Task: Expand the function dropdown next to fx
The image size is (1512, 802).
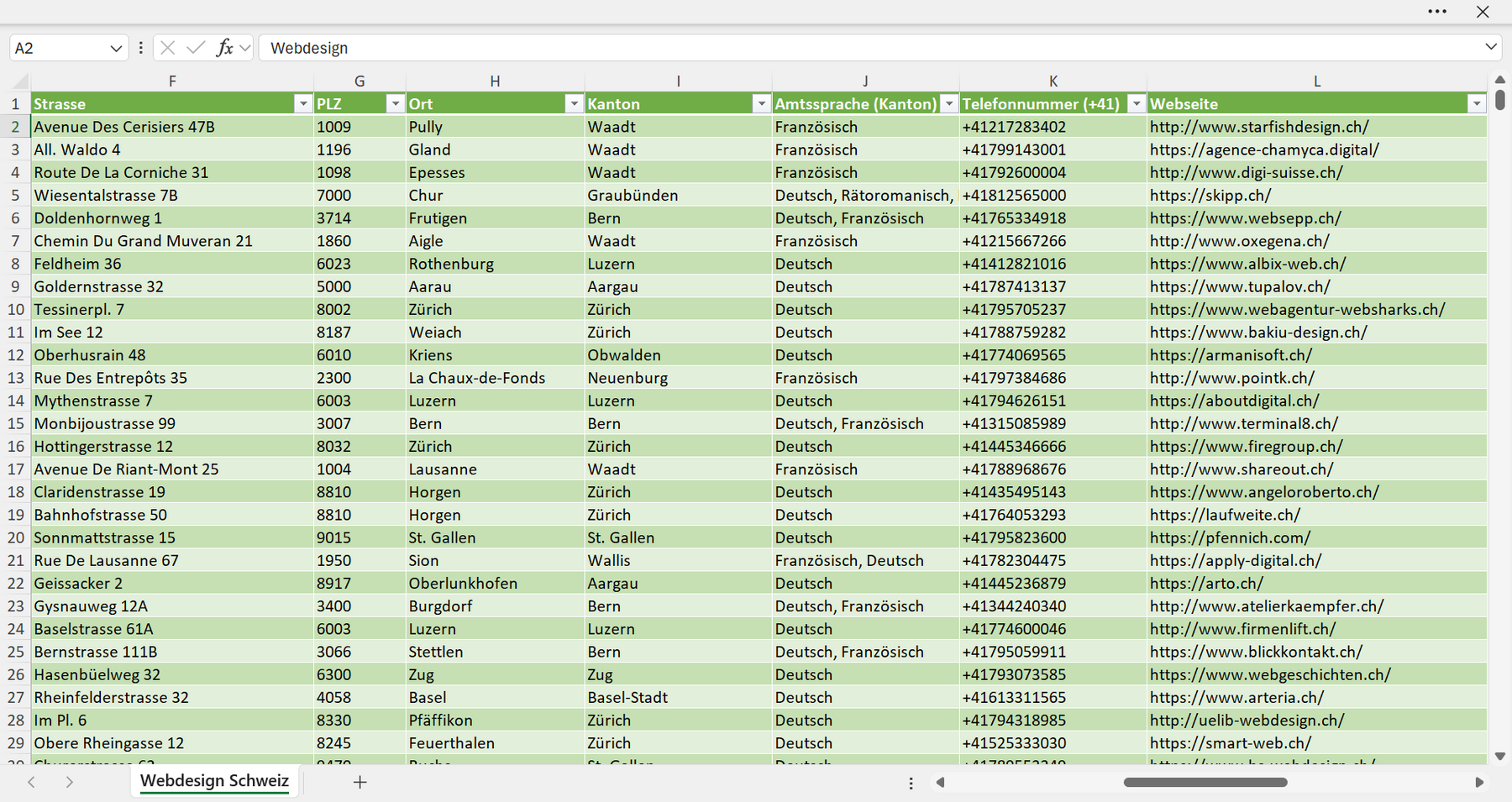Action: coord(244,48)
